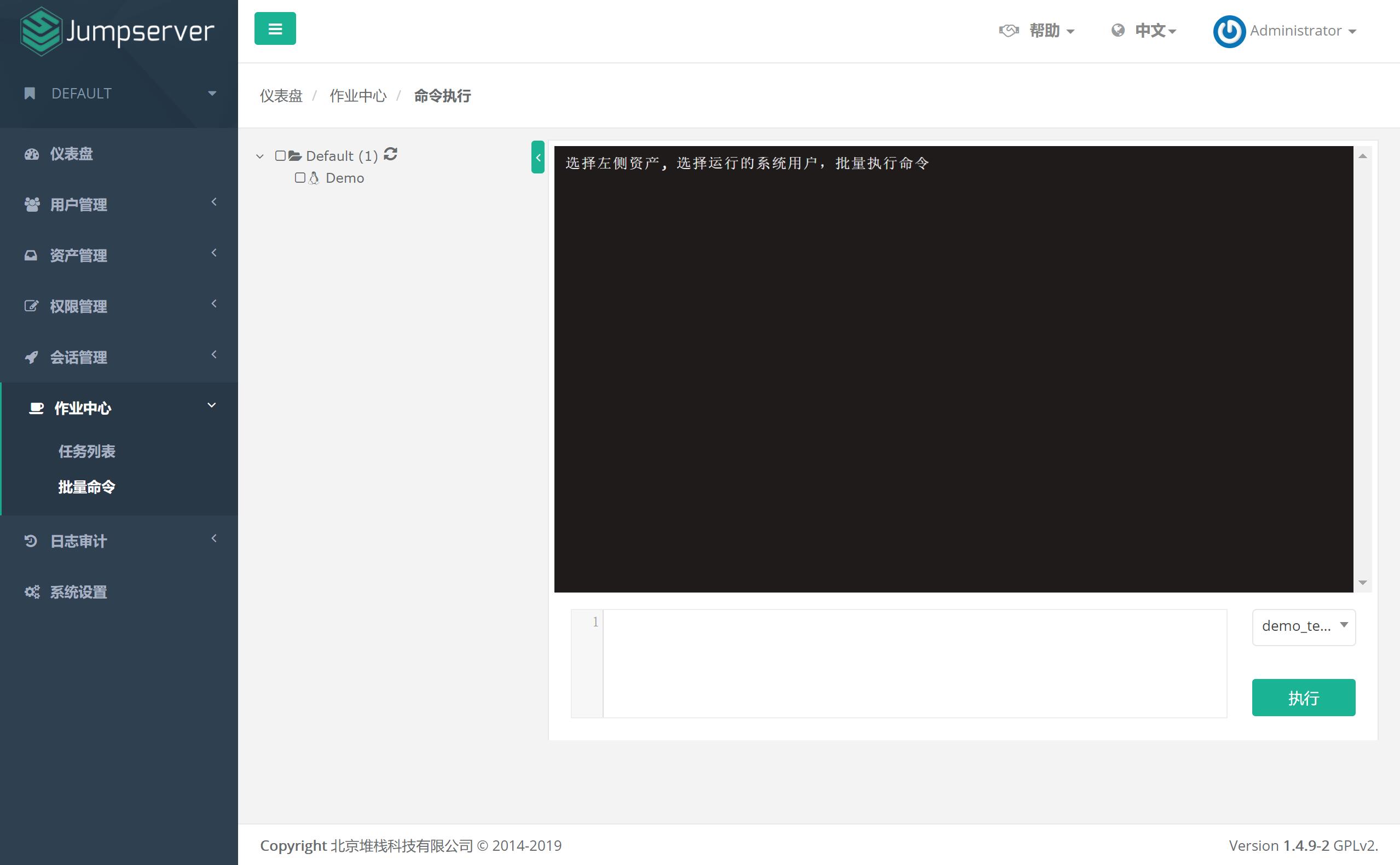Image resolution: width=1400 pixels, height=865 pixels.
Task: Hide the asset tree with green toggle
Action: coord(538,157)
